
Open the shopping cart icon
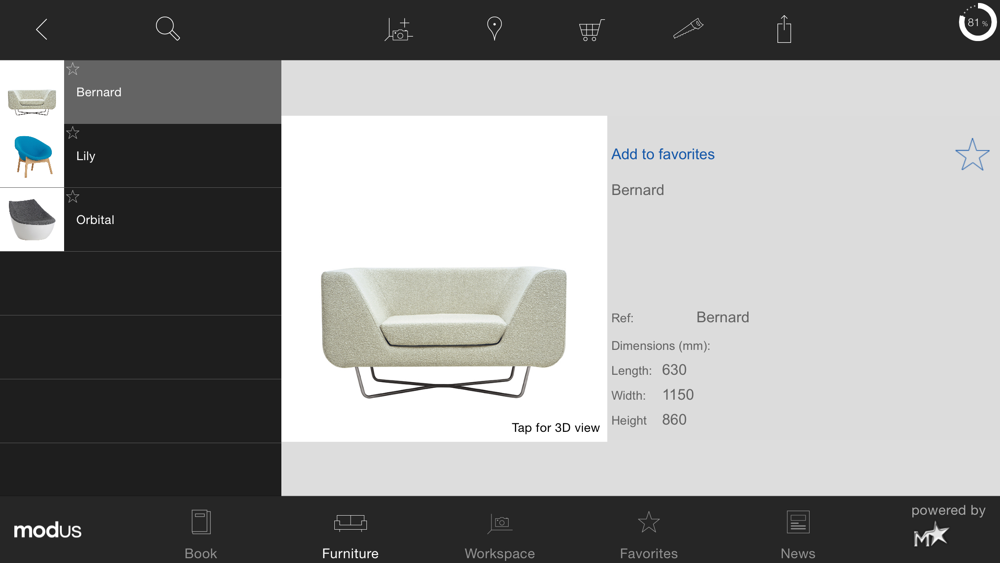point(591,30)
